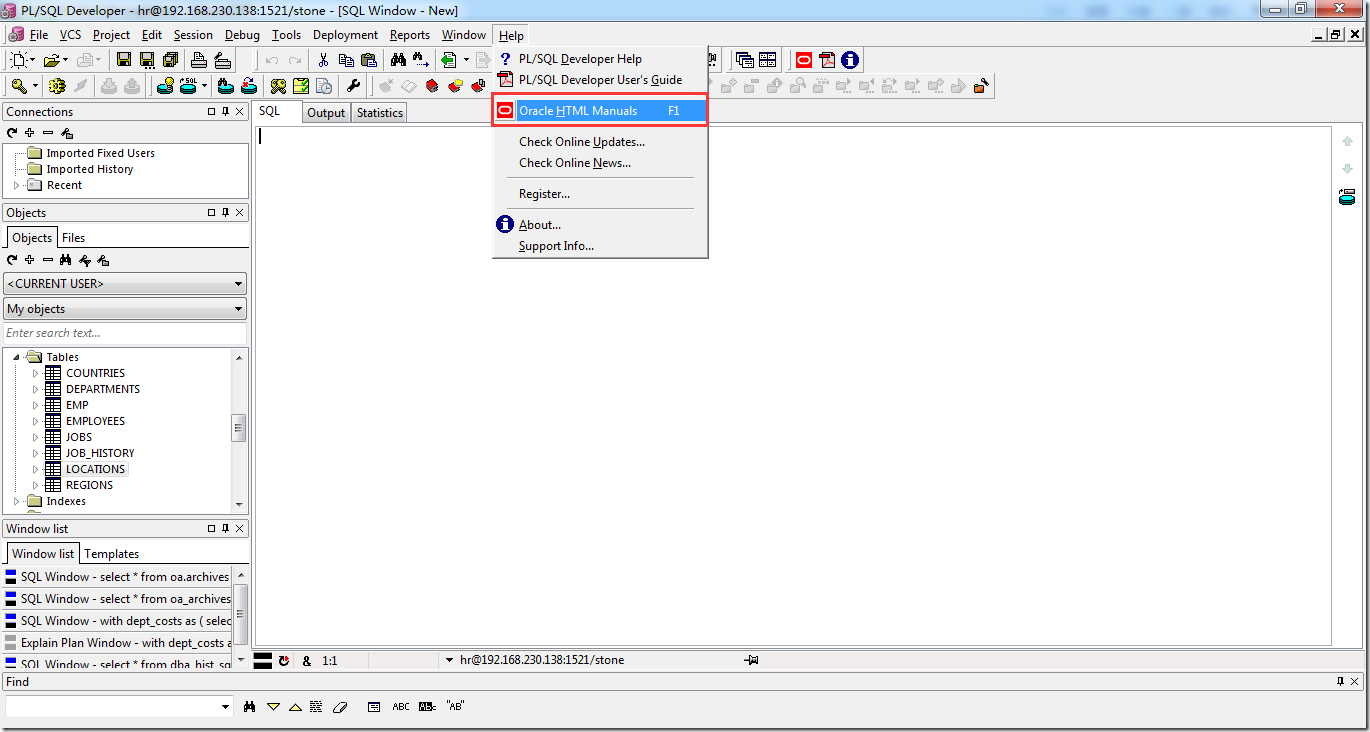The image size is (1370, 732).
Task: Click the red book Macro icon
Action: coord(432,86)
